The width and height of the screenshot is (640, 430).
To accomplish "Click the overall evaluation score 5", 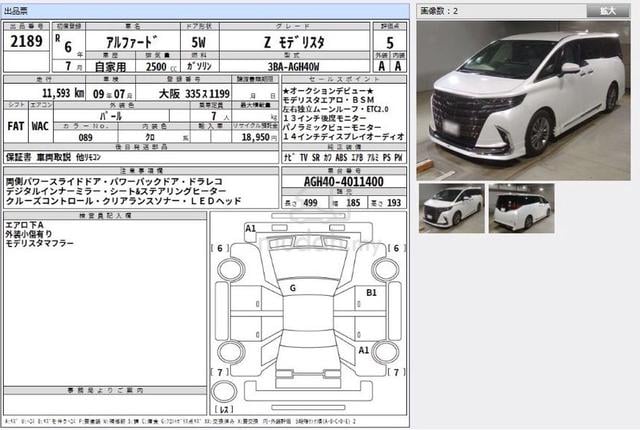I will (x=390, y=42).
